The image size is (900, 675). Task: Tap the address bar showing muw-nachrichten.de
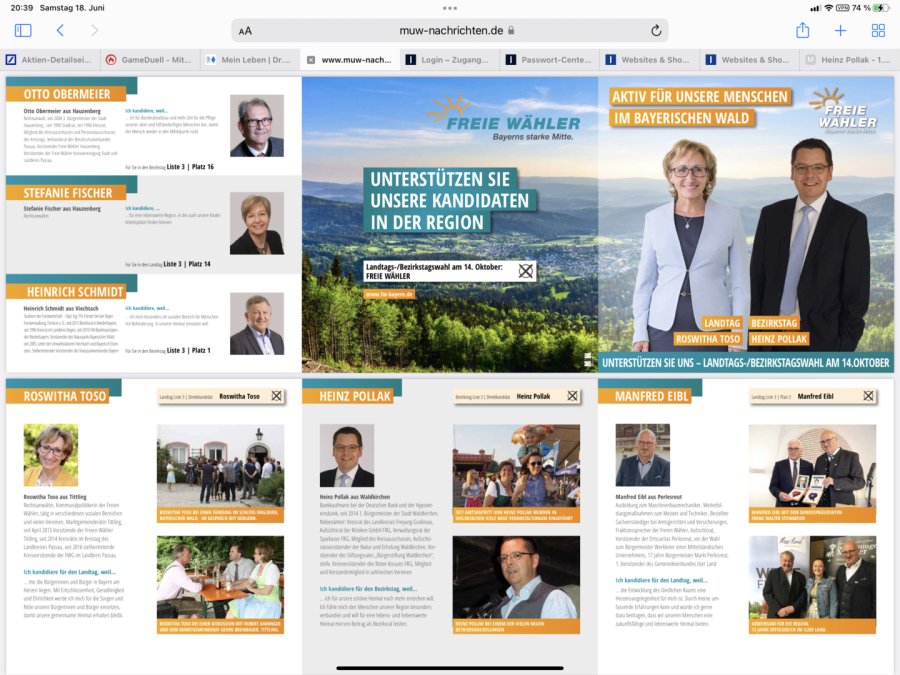450,31
